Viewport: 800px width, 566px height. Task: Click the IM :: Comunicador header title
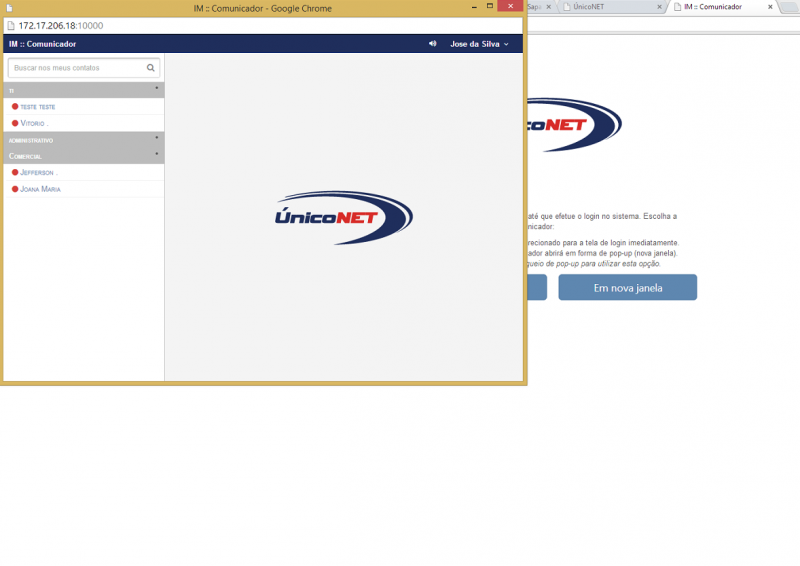click(42, 44)
